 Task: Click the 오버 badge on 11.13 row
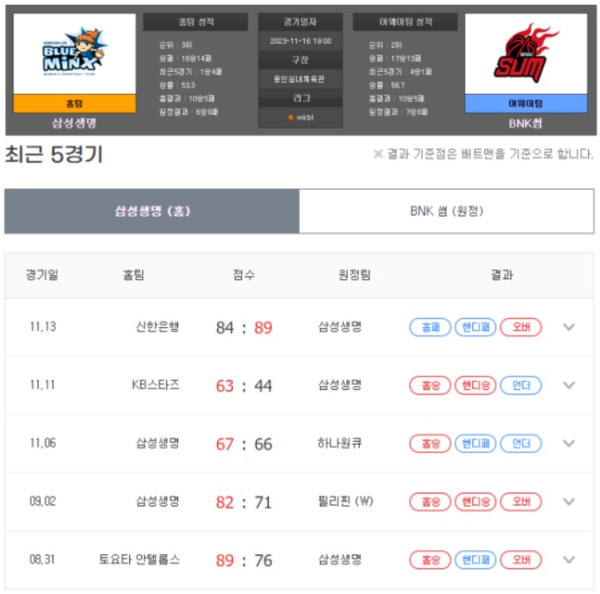pos(521,327)
